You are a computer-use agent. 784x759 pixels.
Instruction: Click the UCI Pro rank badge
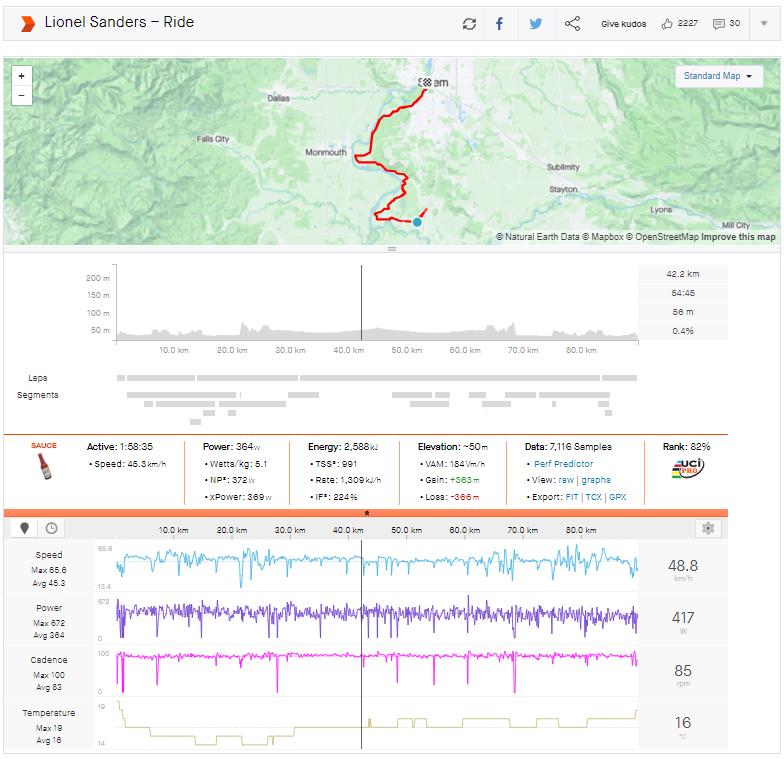click(686, 469)
